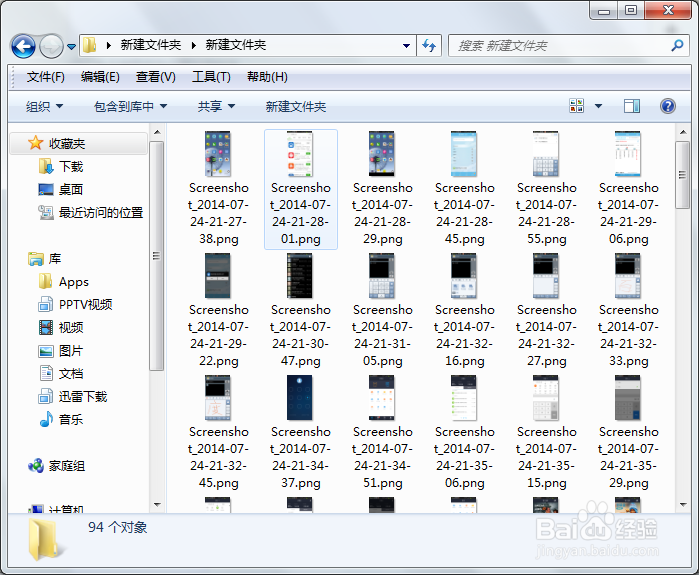Image resolution: width=699 pixels, height=575 pixels.
Task: Click the folder icon in address bar
Action: 90,45
